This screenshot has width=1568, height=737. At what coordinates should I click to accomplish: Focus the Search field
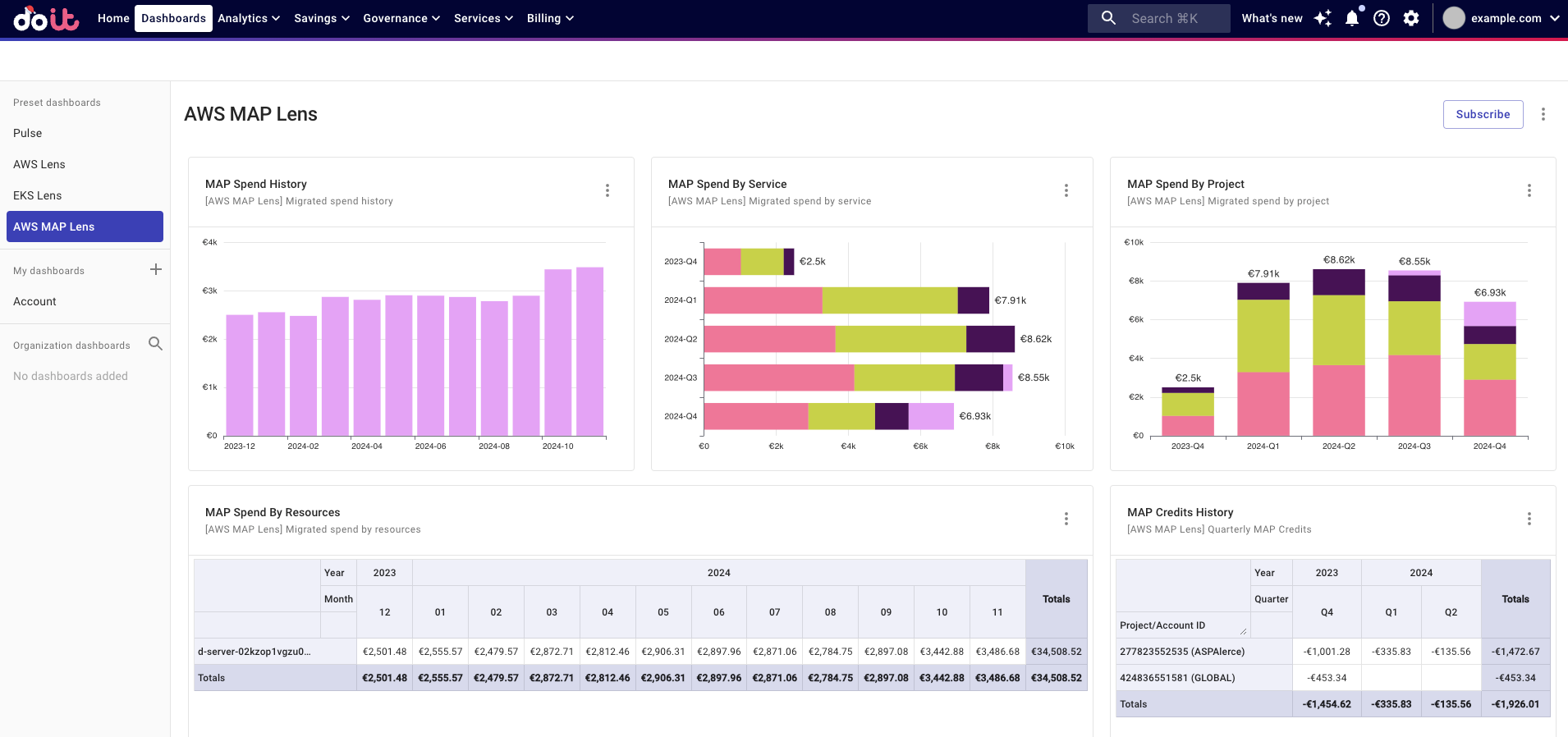click(x=1158, y=18)
